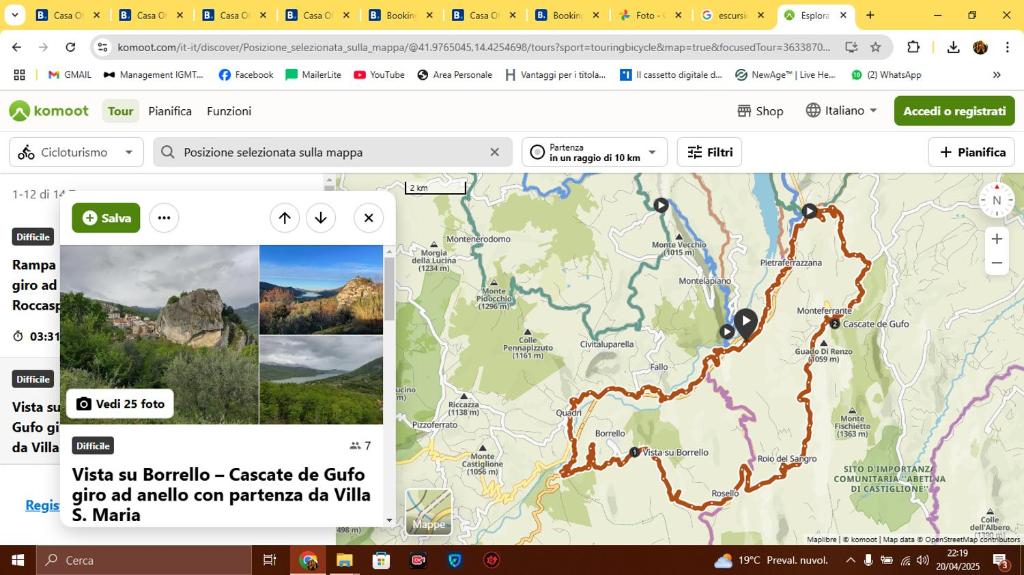Screen dimensions: 1024x575
Task: Open the Mappe layer switcher thumbnail
Action: tap(429, 511)
